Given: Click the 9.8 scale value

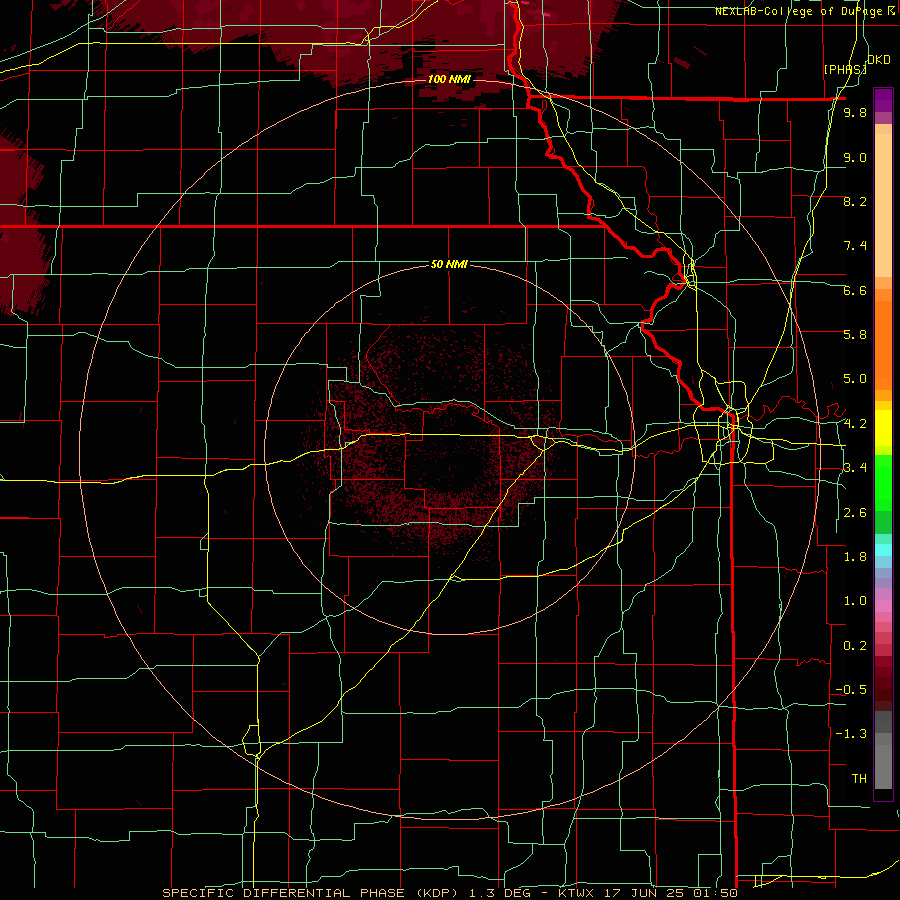Looking at the screenshot, I should [855, 112].
